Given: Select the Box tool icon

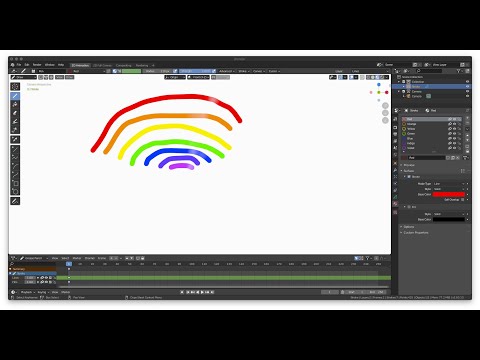Looking at the screenshot, I should [15, 183].
